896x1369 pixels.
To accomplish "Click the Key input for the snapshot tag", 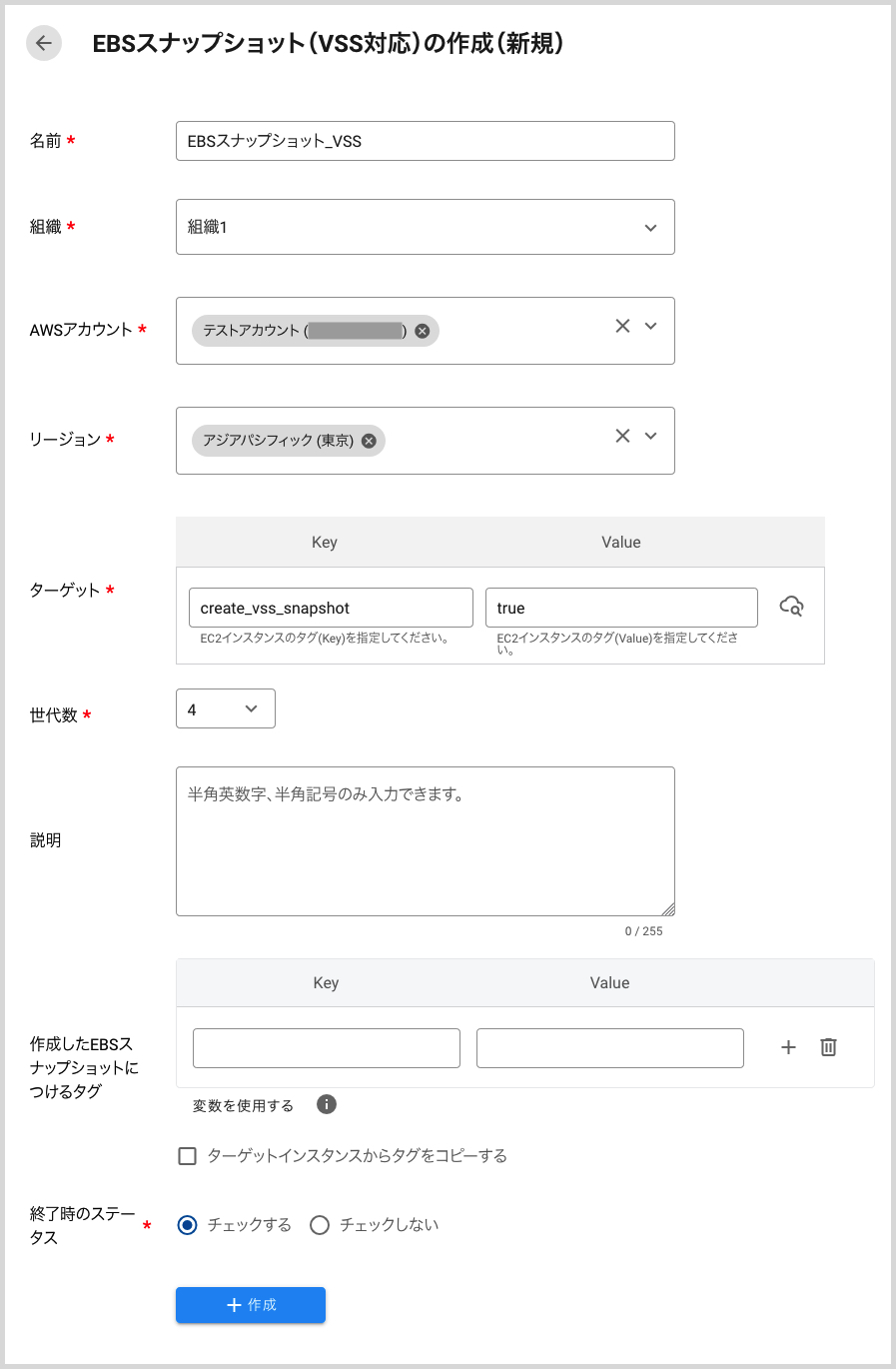I will coord(326,1047).
